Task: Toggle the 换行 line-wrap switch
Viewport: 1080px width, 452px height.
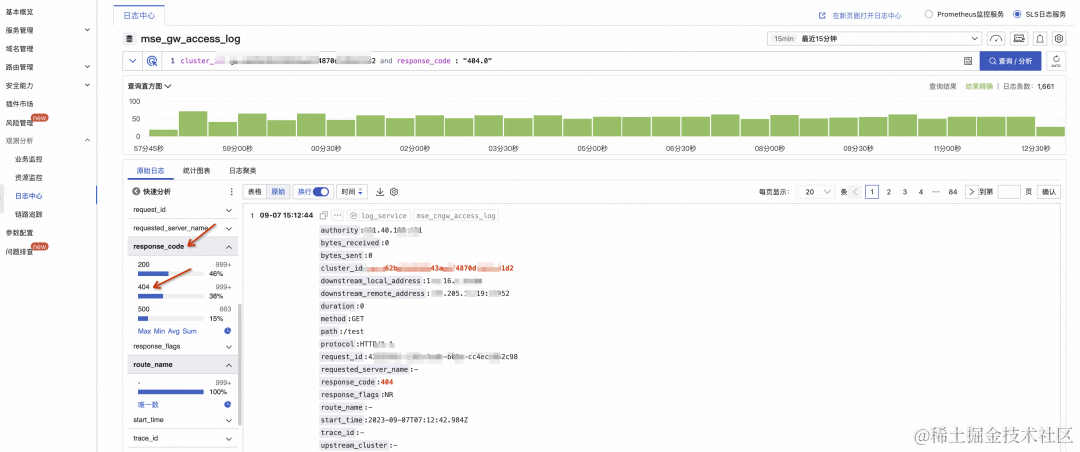Action: coord(321,192)
